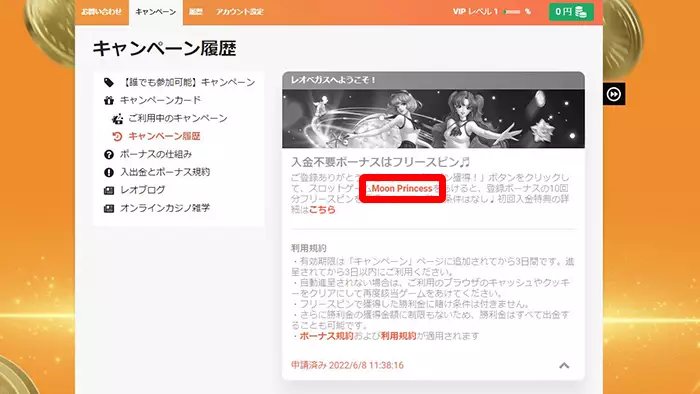Click the gift icon beside キャンペーンカード
The image size is (700, 394).
(x=109, y=100)
